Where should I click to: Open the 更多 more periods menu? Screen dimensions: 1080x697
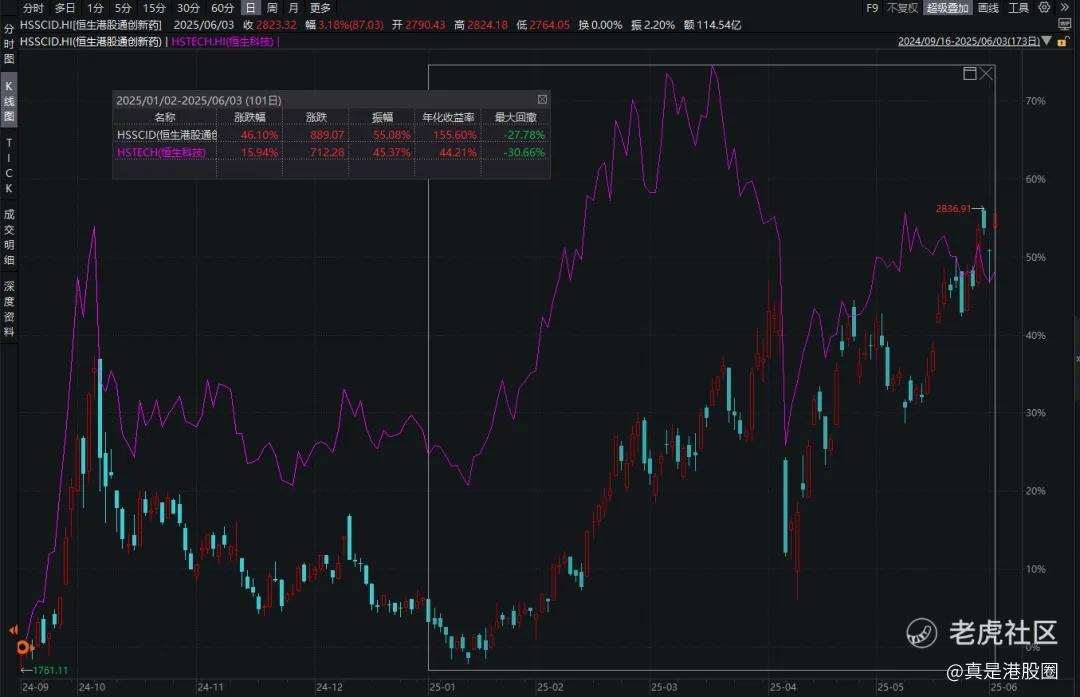tap(320, 8)
